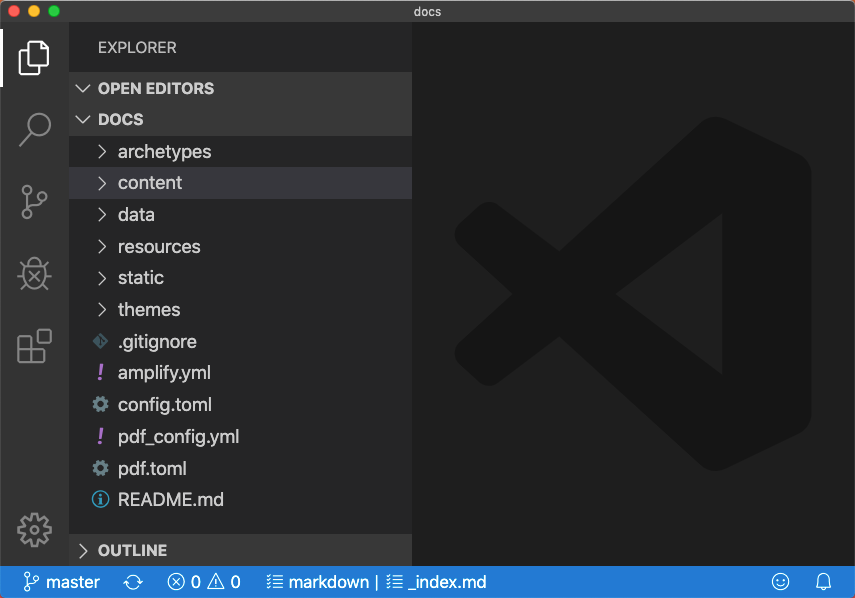Open the config.toml file
This screenshot has height=598, width=855.
164,405
